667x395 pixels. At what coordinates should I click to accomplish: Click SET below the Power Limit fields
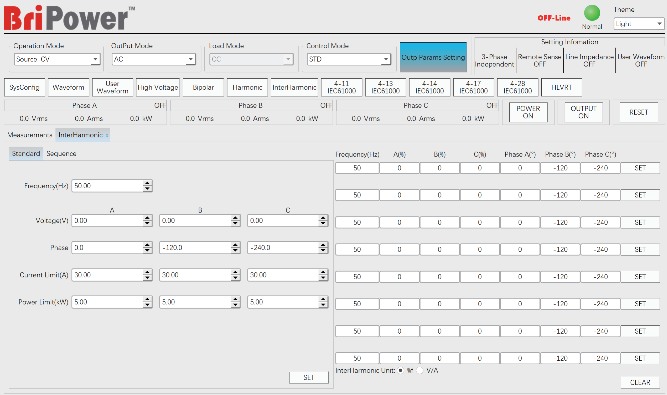point(309,378)
